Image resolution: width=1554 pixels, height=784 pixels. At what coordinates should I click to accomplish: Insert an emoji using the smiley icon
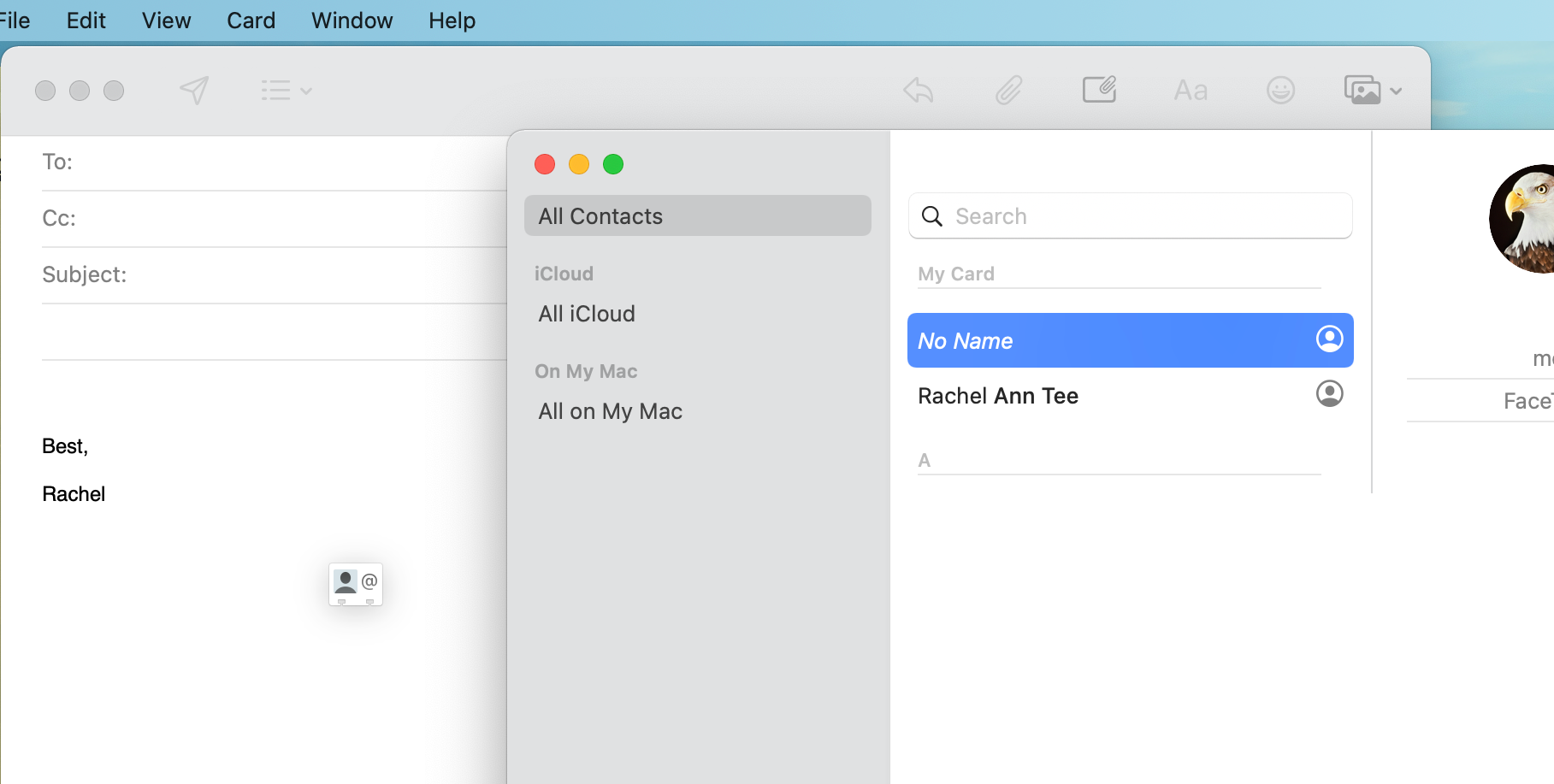pyautogui.click(x=1280, y=90)
